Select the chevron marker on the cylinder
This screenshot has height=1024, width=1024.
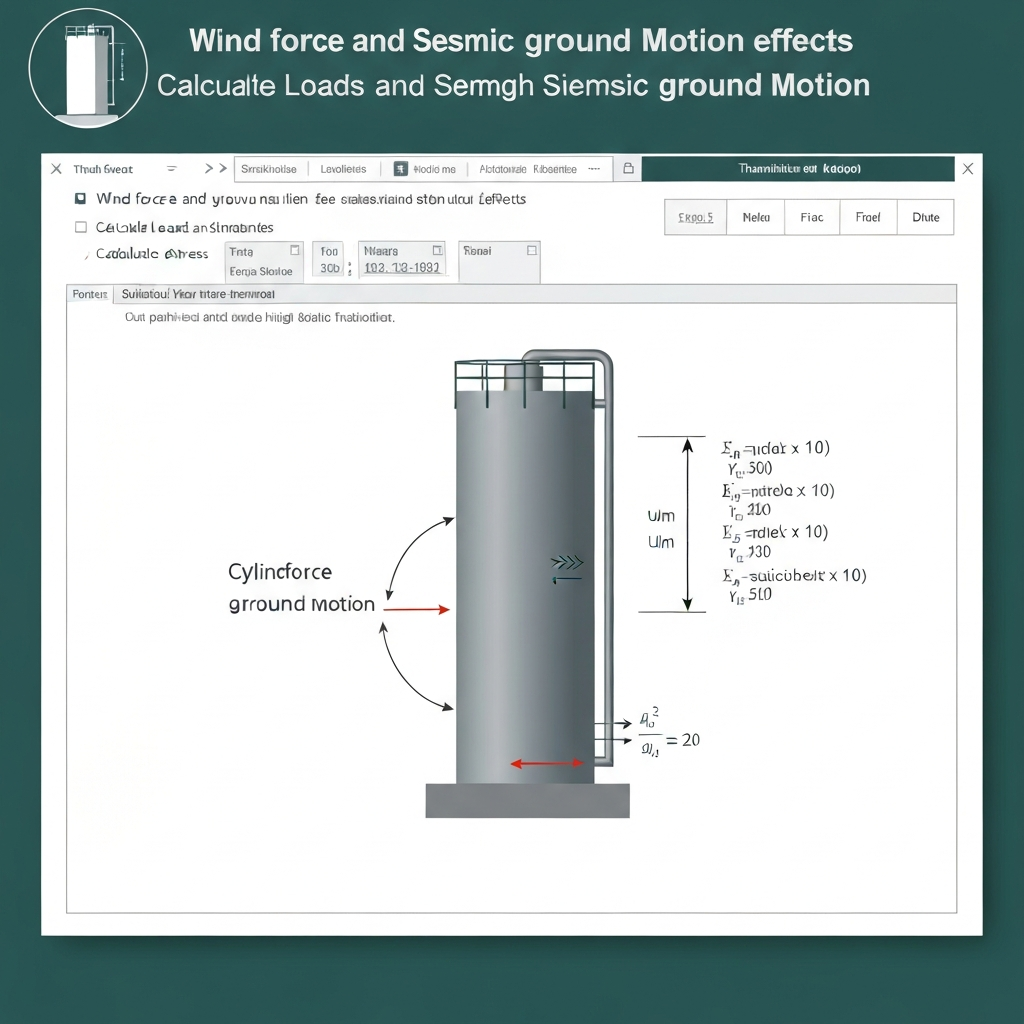click(568, 563)
